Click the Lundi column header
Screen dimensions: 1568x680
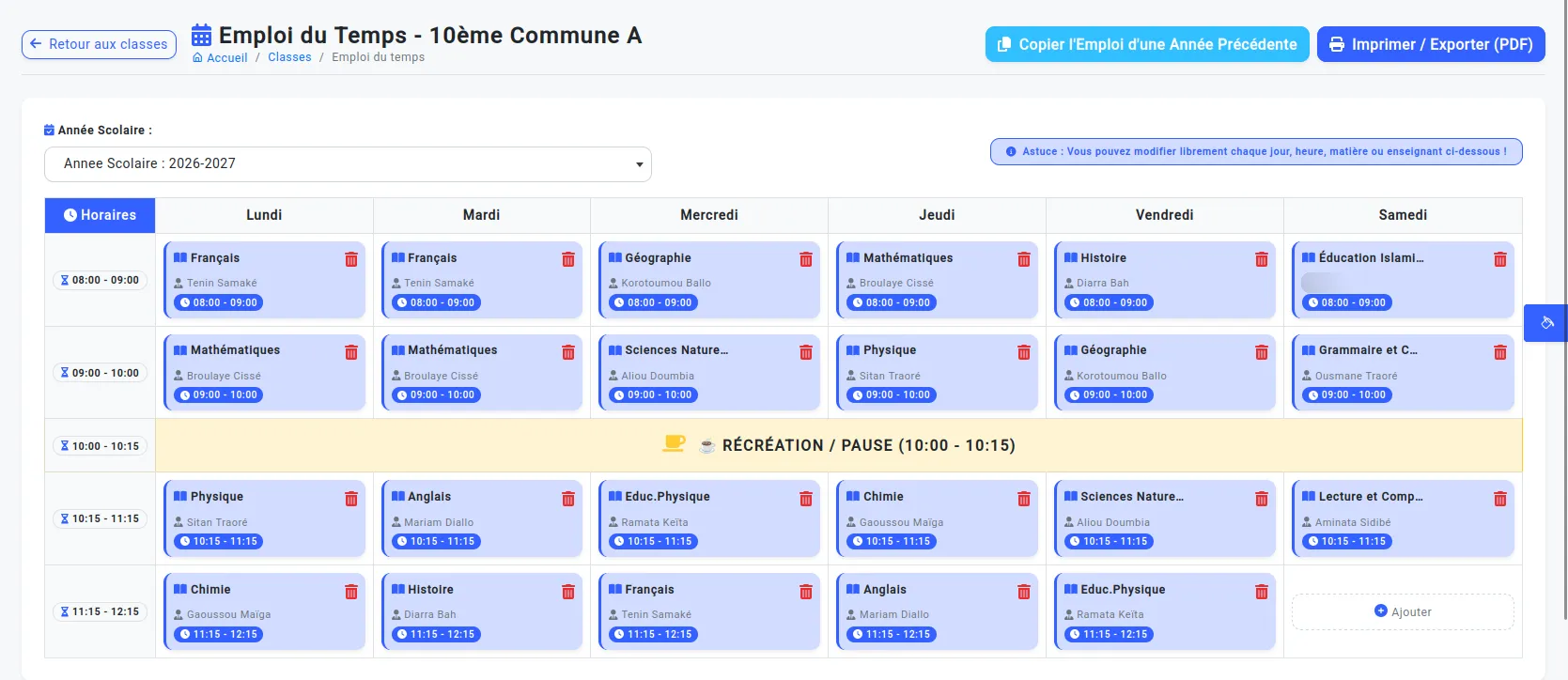point(264,215)
